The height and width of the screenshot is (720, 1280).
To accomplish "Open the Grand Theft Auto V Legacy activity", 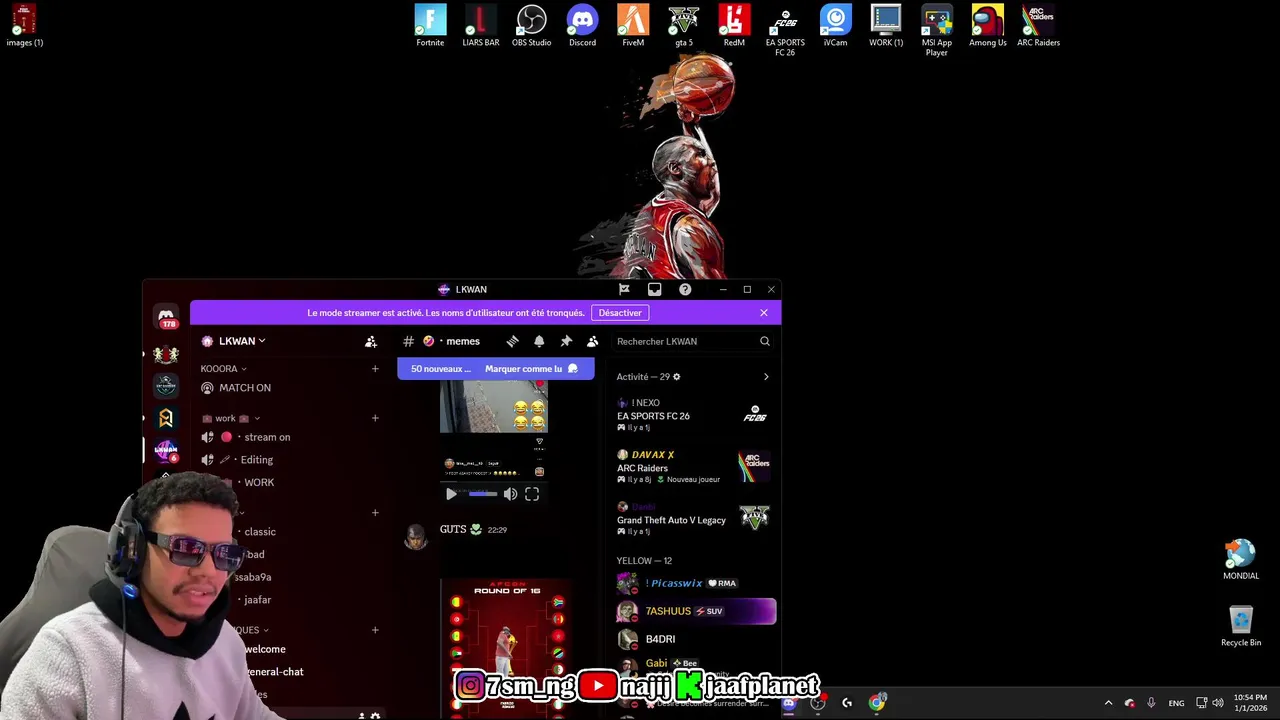I will tap(692, 518).
